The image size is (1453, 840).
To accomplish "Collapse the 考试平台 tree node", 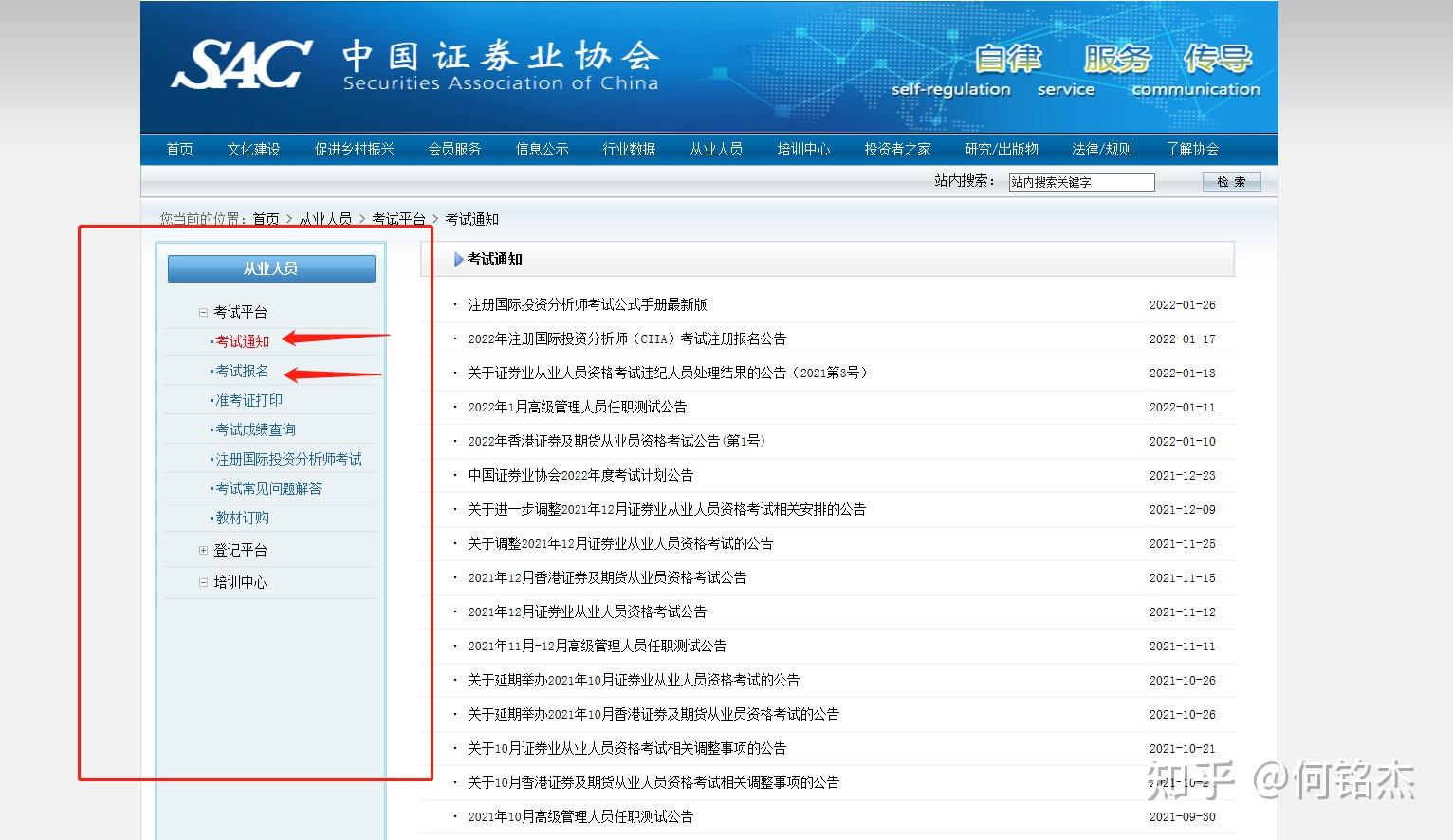I will point(203,312).
